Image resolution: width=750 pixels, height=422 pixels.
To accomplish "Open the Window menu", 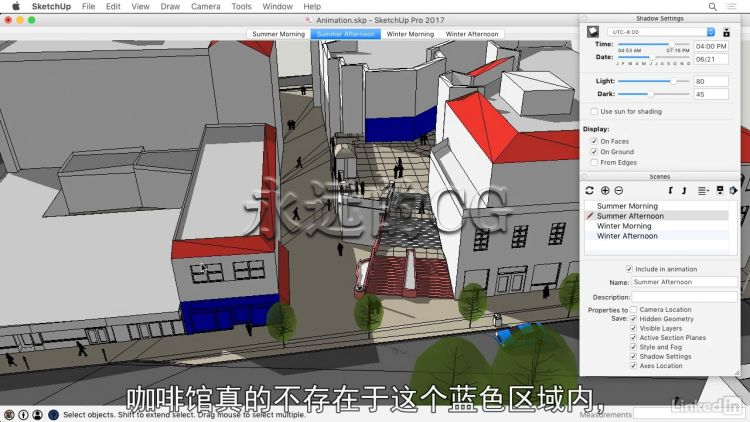I will (x=277, y=6).
